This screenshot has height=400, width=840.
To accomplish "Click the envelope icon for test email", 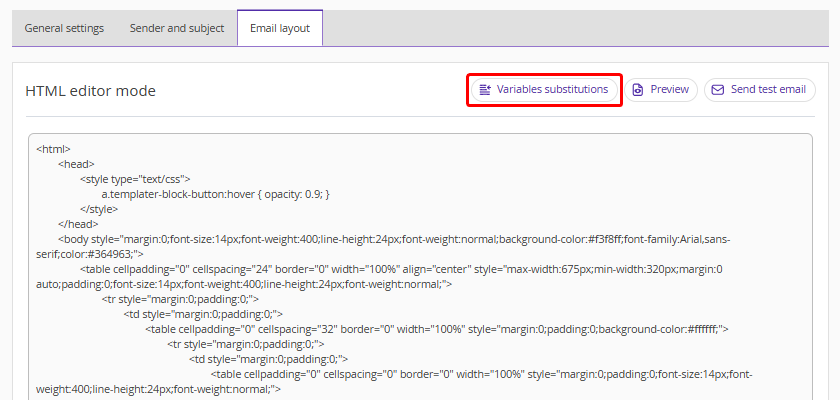I will pyautogui.click(x=717, y=90).
